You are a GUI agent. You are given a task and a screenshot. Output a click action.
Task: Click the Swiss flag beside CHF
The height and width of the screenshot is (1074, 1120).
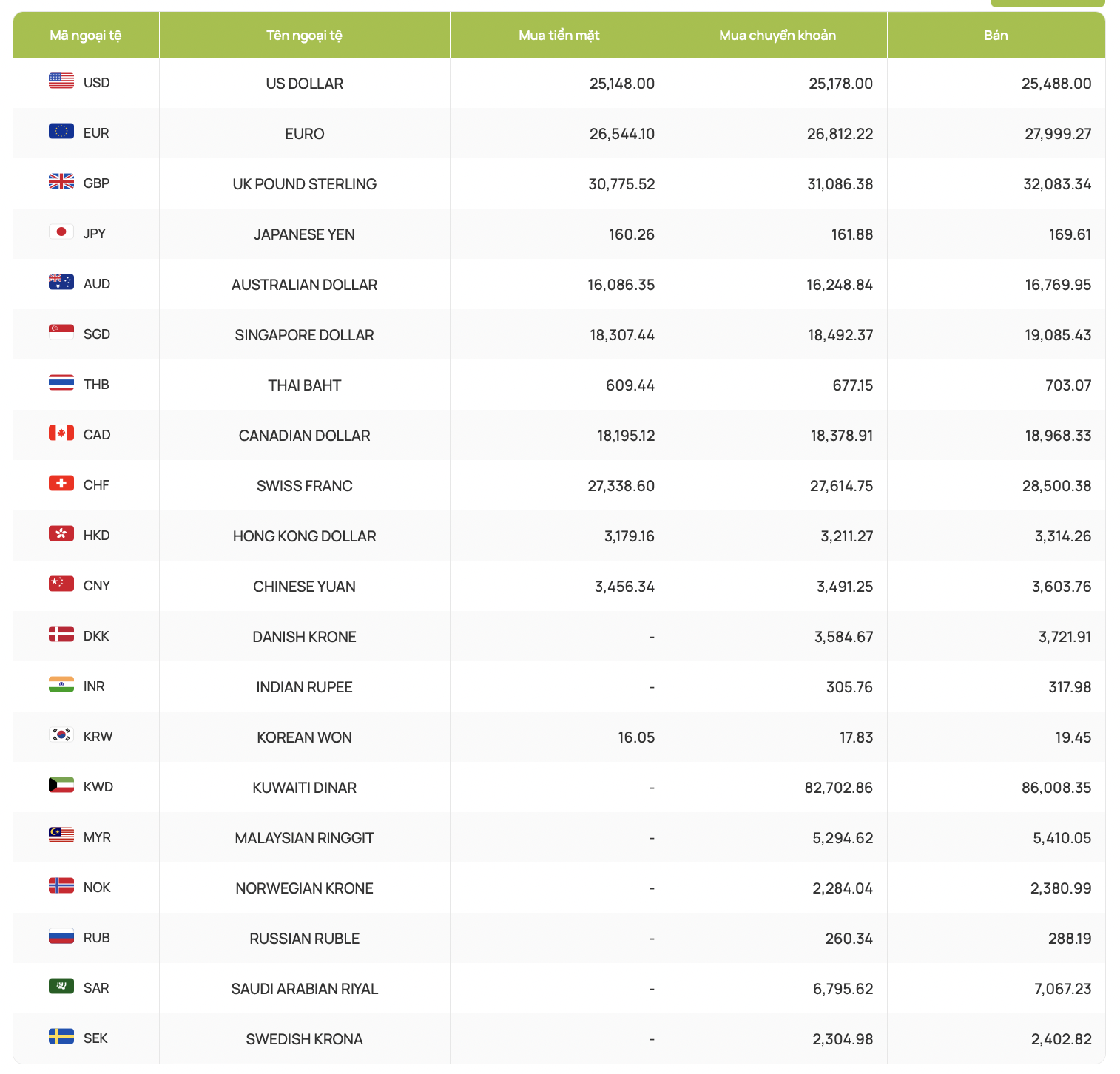pyautogui.click(x=61, y=483)
